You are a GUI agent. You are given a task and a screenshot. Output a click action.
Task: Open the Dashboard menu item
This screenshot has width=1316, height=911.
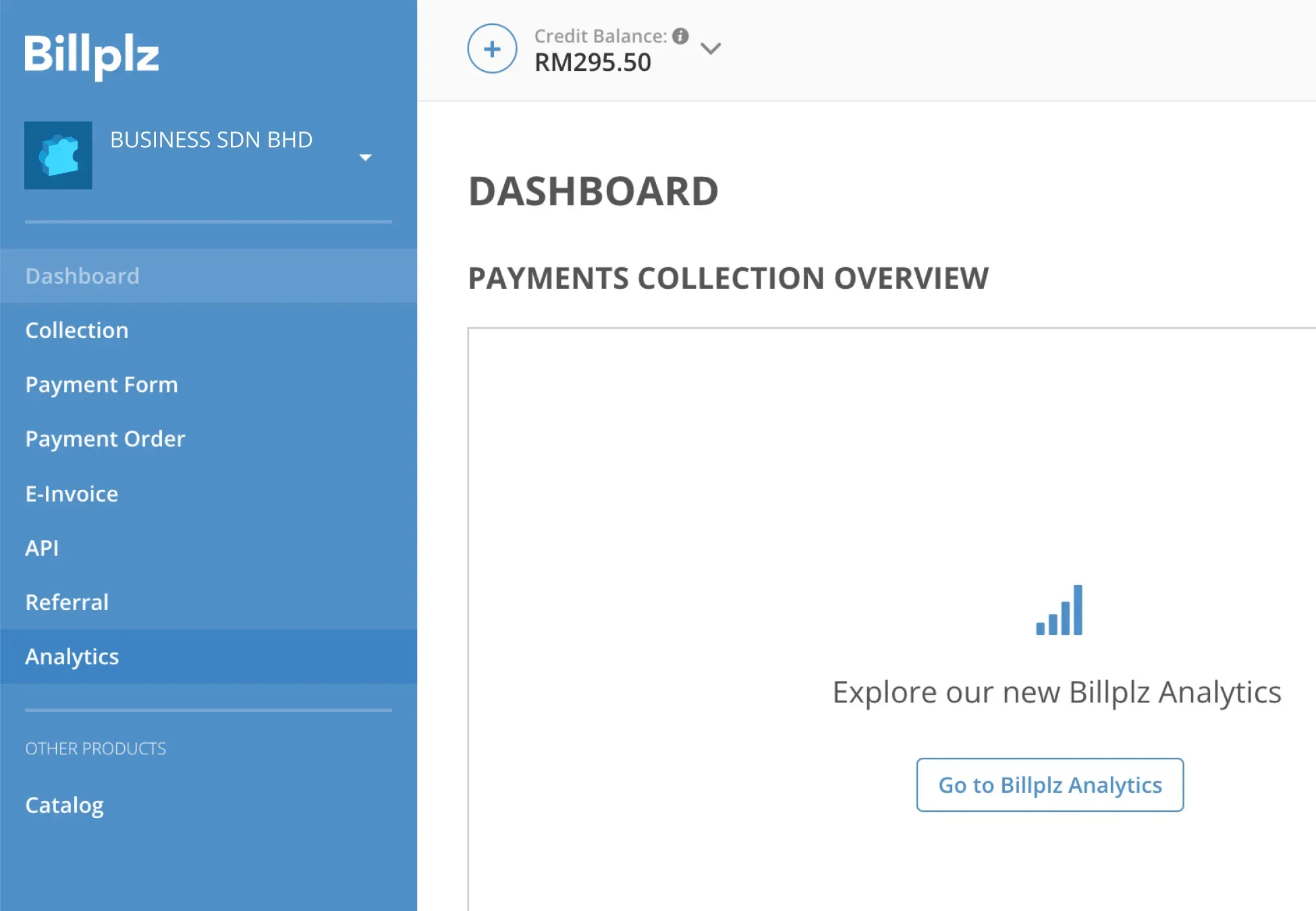coord(209,276)
